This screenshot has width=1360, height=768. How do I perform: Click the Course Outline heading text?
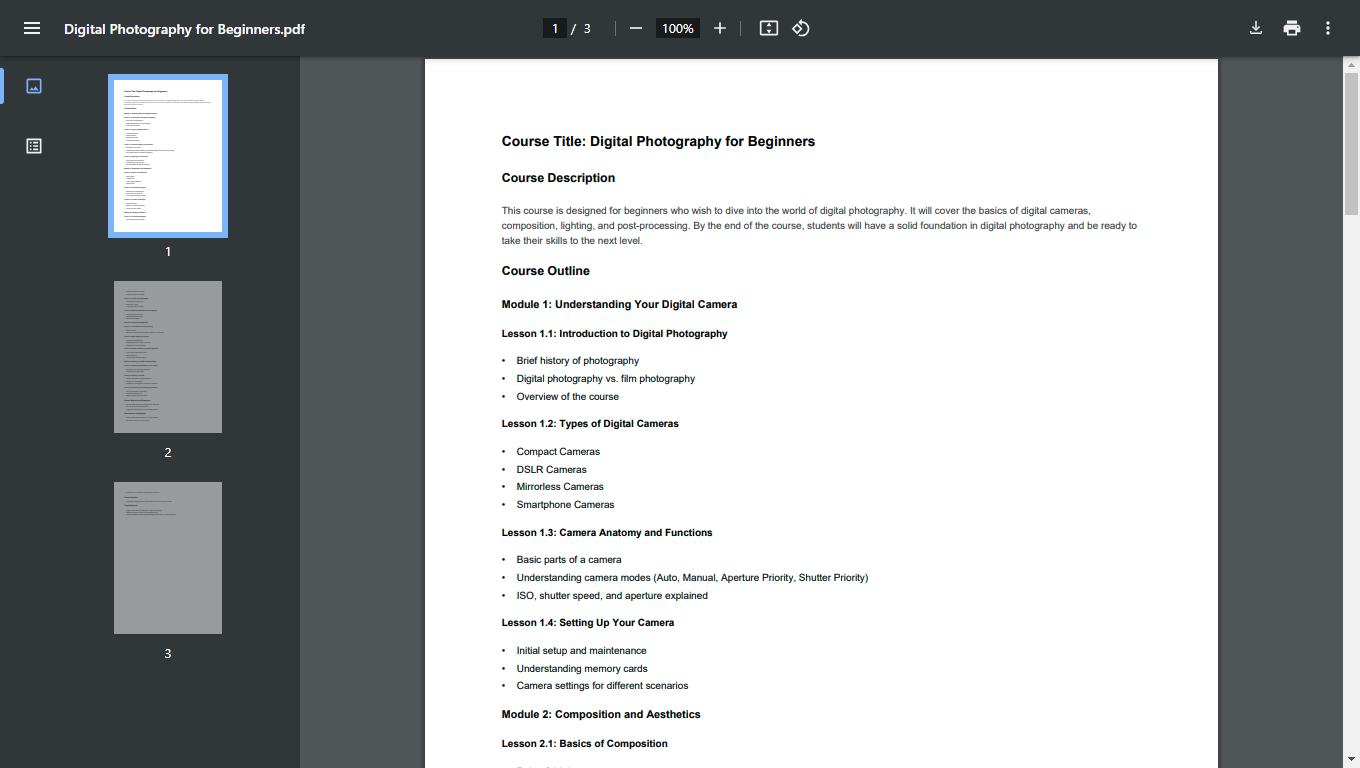pos(546,271)
